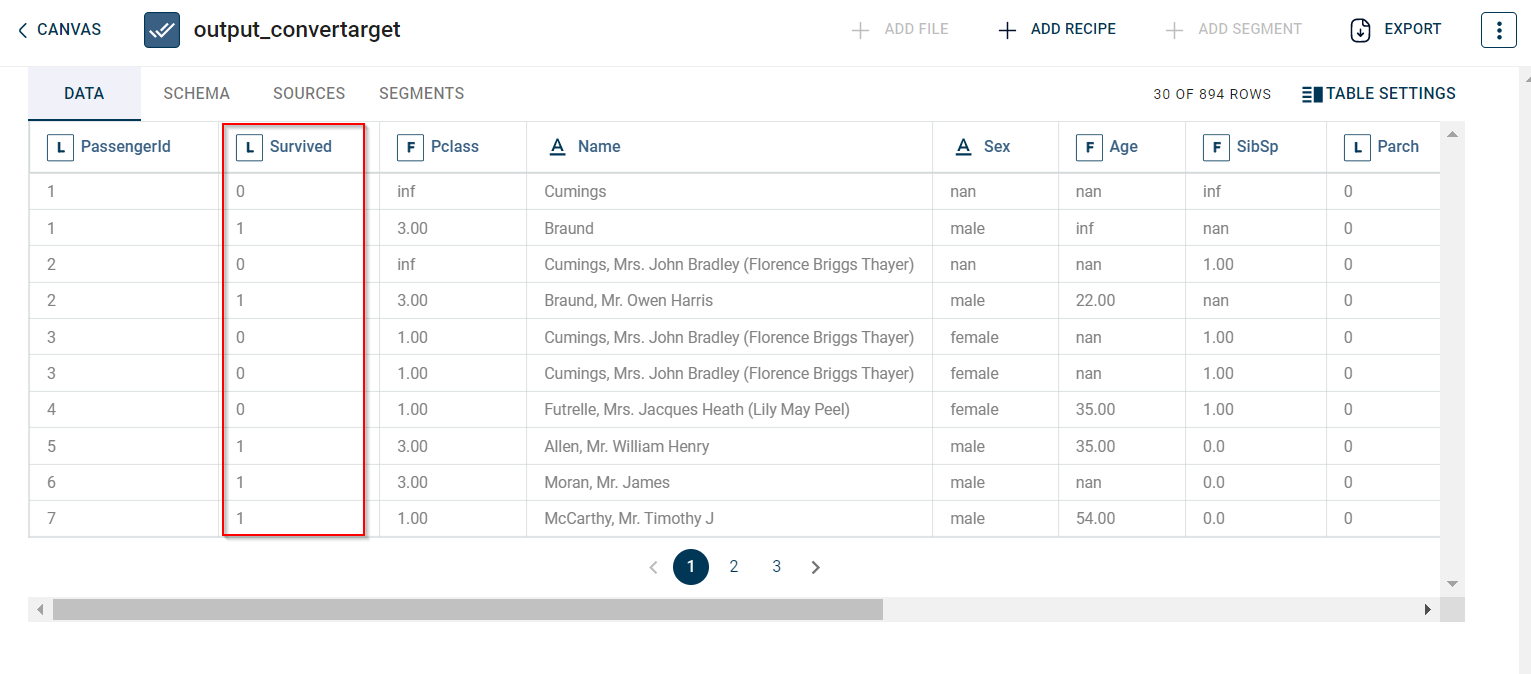Click the L type icon for PassengerId
The width and height of the screenshot is (1531, 674).
tap(60, 147)
